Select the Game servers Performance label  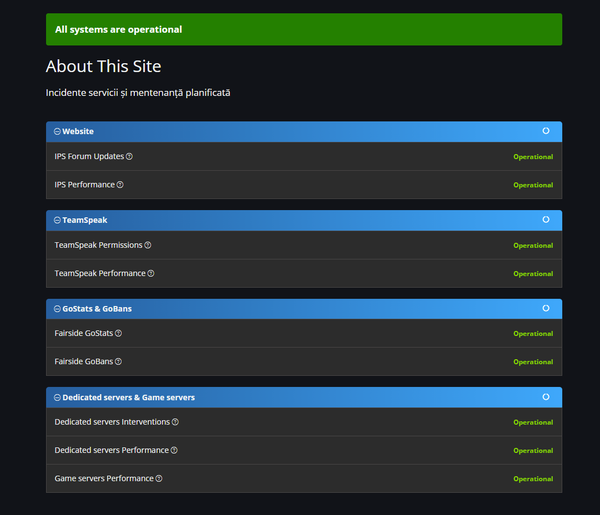click(x=104, y=479)
